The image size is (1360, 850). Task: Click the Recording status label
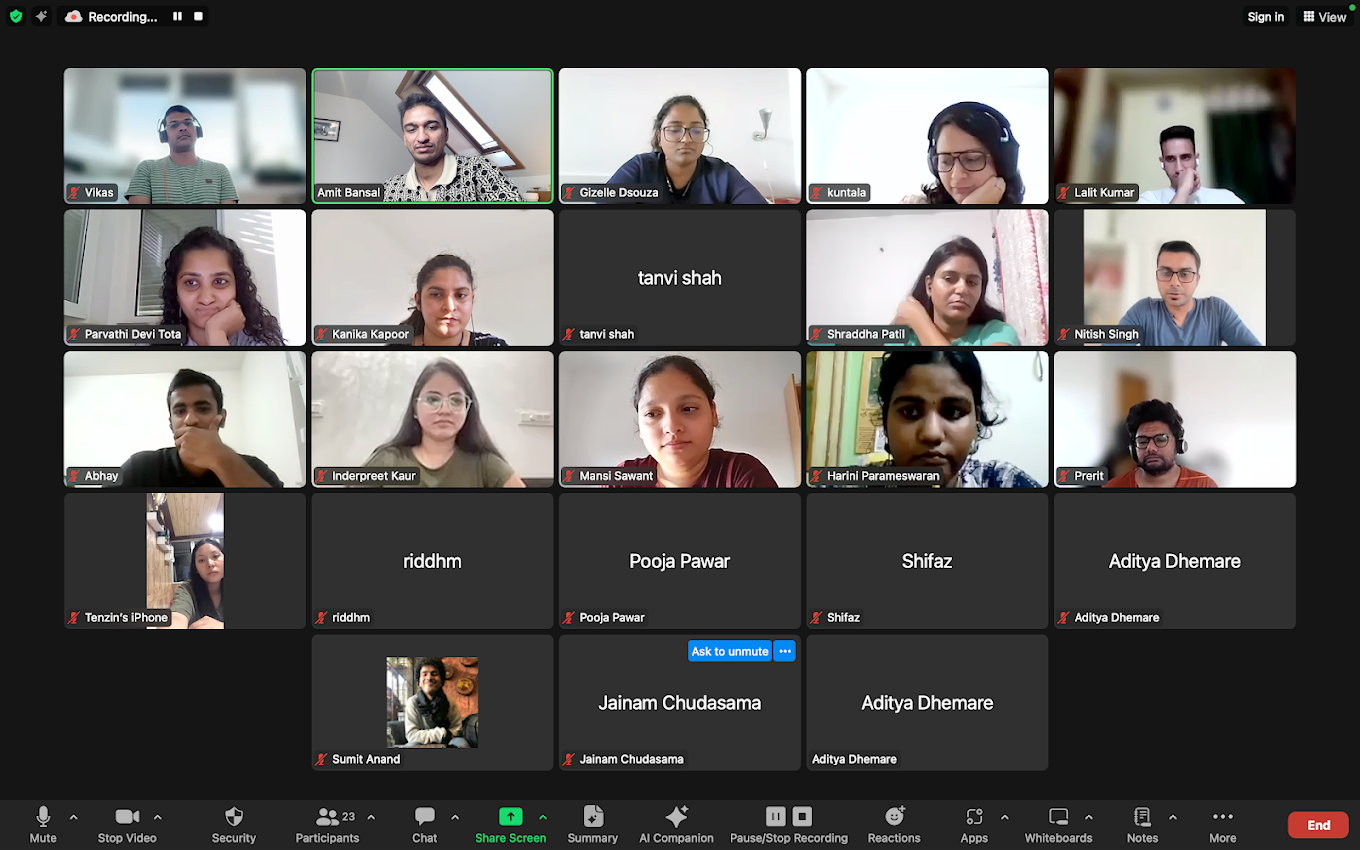click(x=122, y=17)
